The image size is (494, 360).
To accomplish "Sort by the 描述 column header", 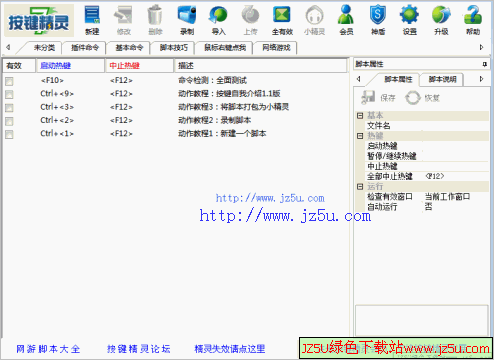I will point(261,66).
